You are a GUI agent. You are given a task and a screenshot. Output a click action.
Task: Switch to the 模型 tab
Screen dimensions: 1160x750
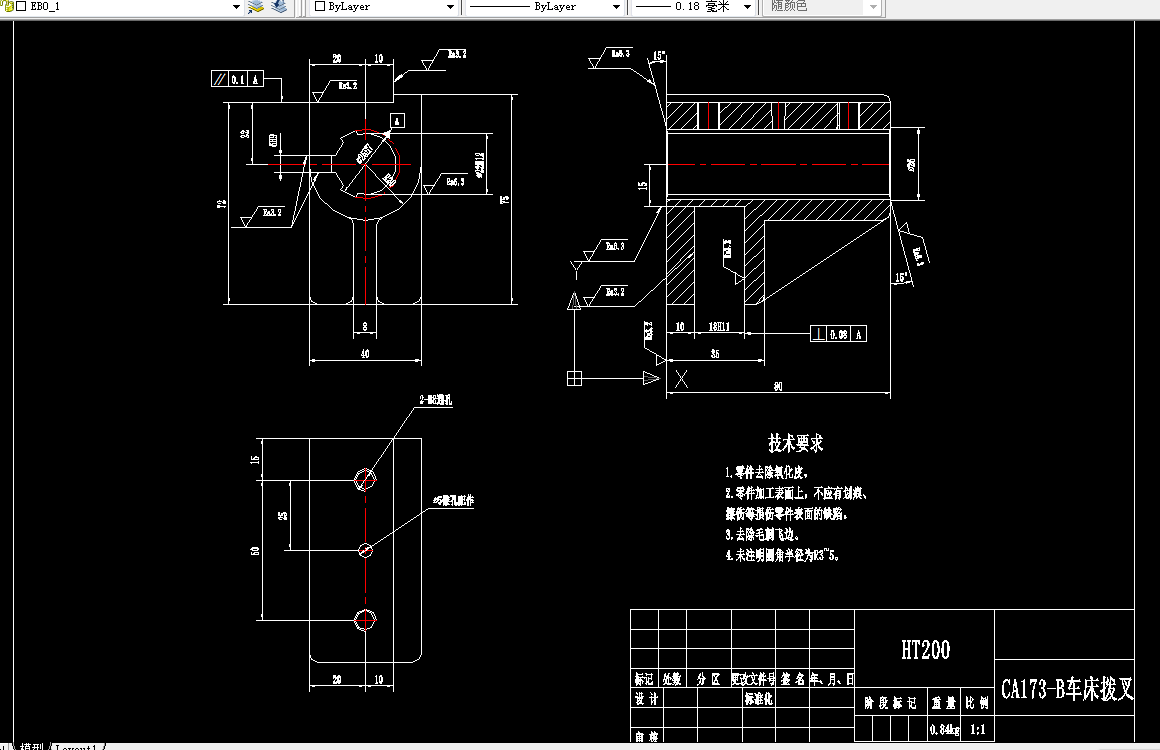31,746
